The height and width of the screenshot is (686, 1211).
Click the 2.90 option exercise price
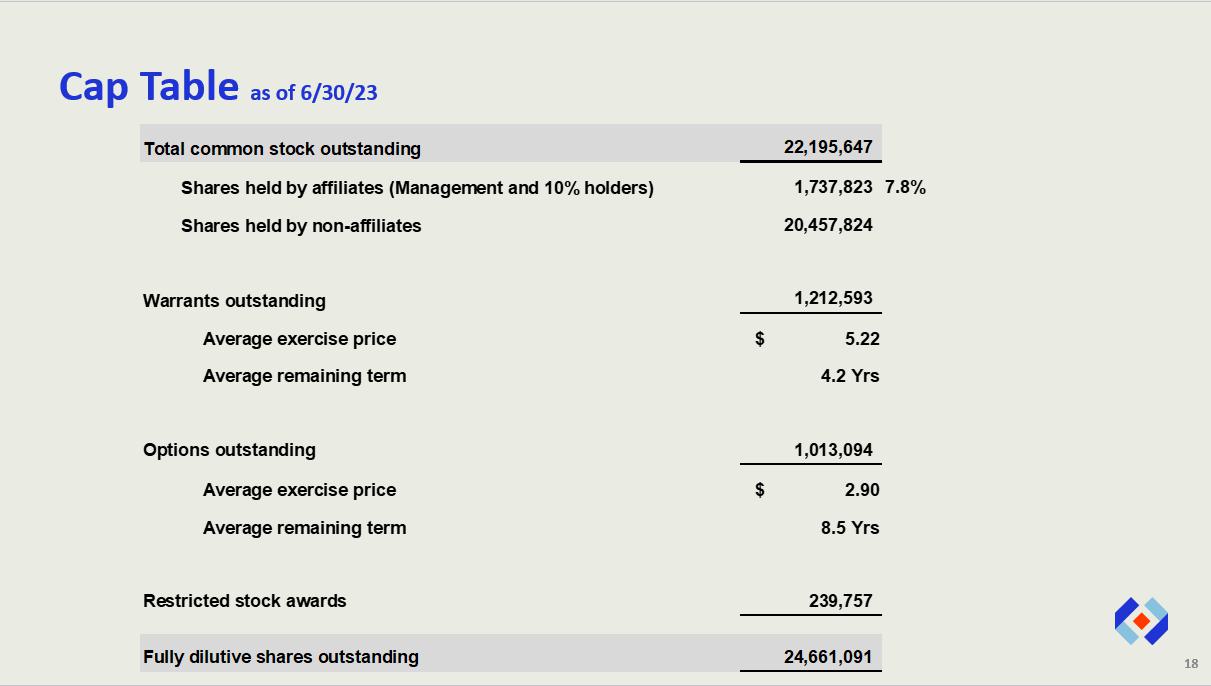click(862, 490)
